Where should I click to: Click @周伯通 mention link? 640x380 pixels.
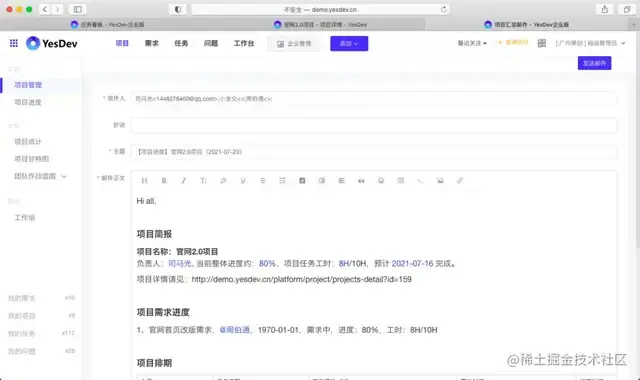tap(234, 330)
